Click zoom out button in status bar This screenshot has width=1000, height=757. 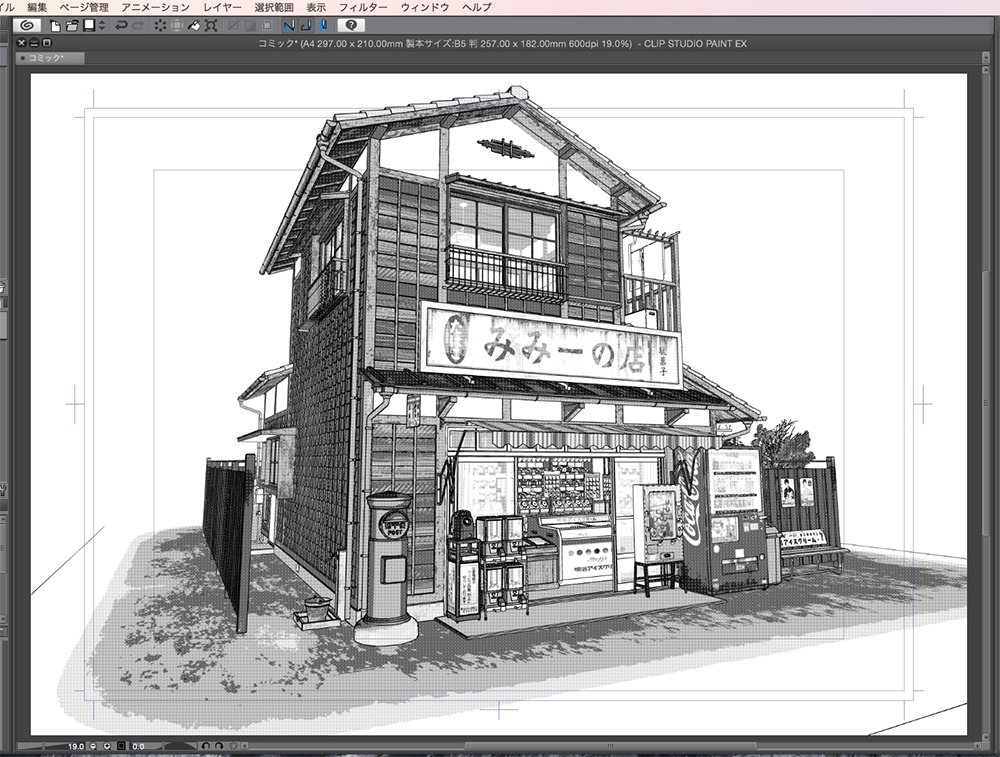(93, 746)
